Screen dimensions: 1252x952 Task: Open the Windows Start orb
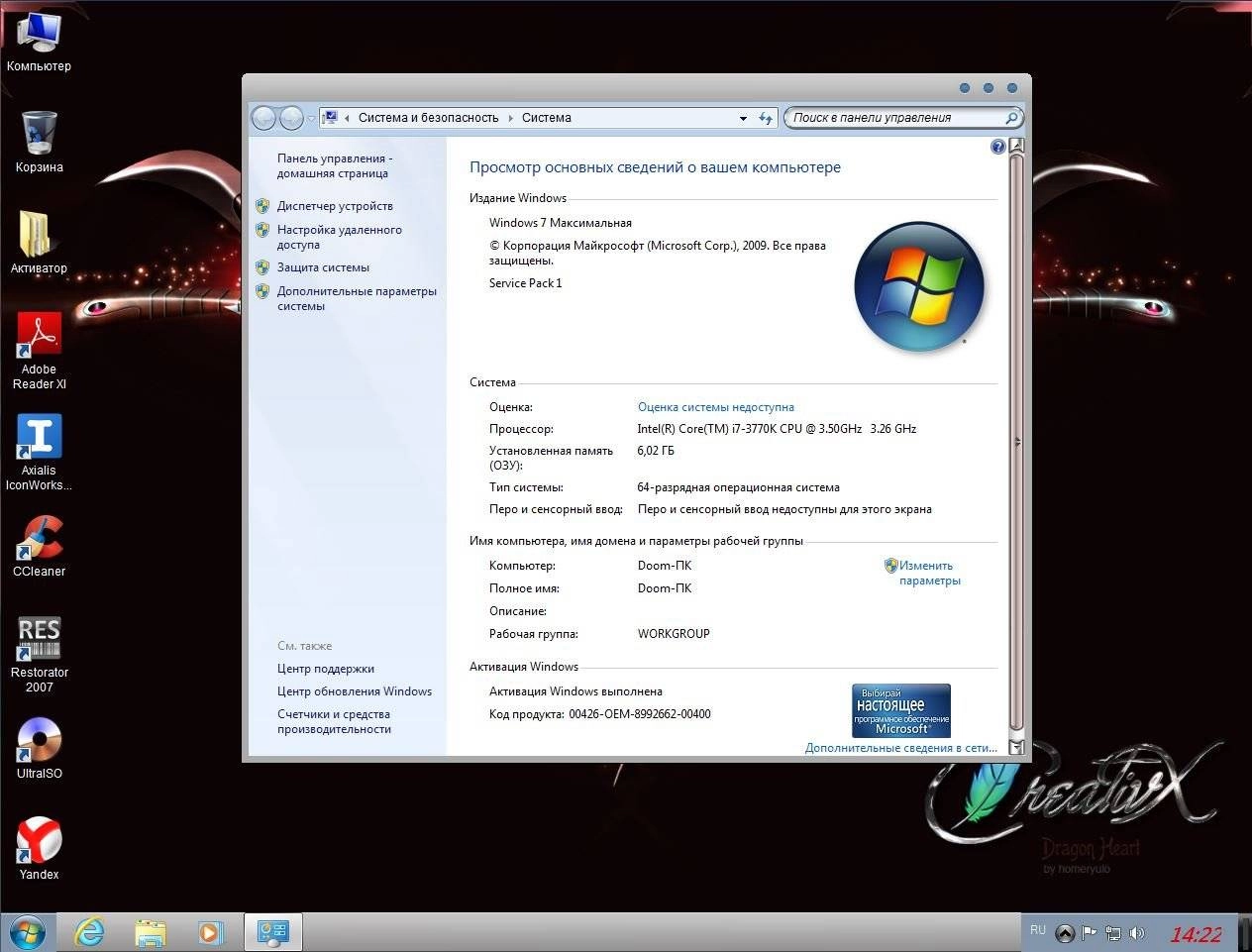(27, 932)
